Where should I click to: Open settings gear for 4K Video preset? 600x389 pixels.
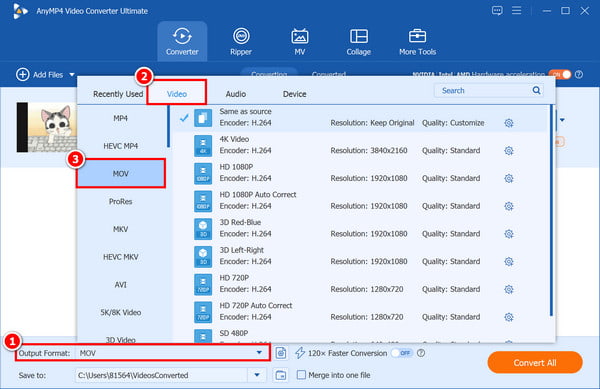(x=509, y=151)
